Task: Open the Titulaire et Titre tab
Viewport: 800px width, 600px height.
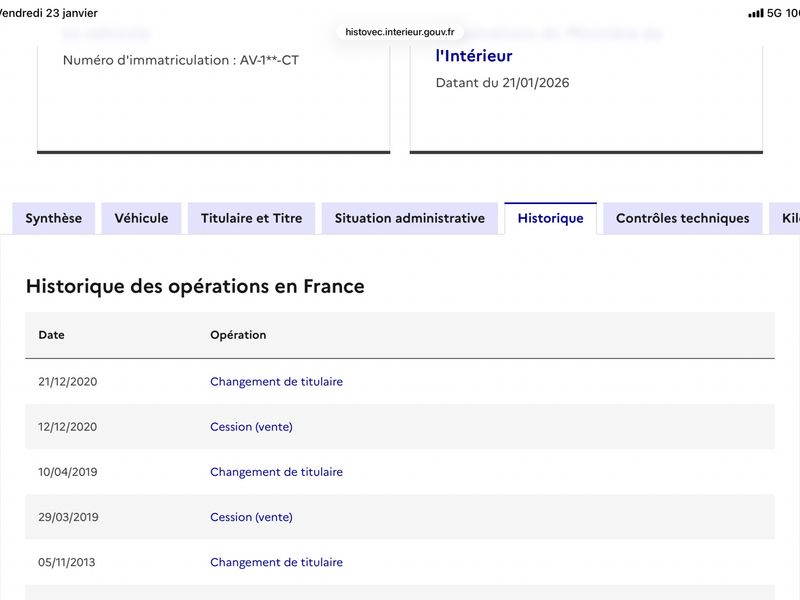Action: pyautogui.click(x=252, y=218)
